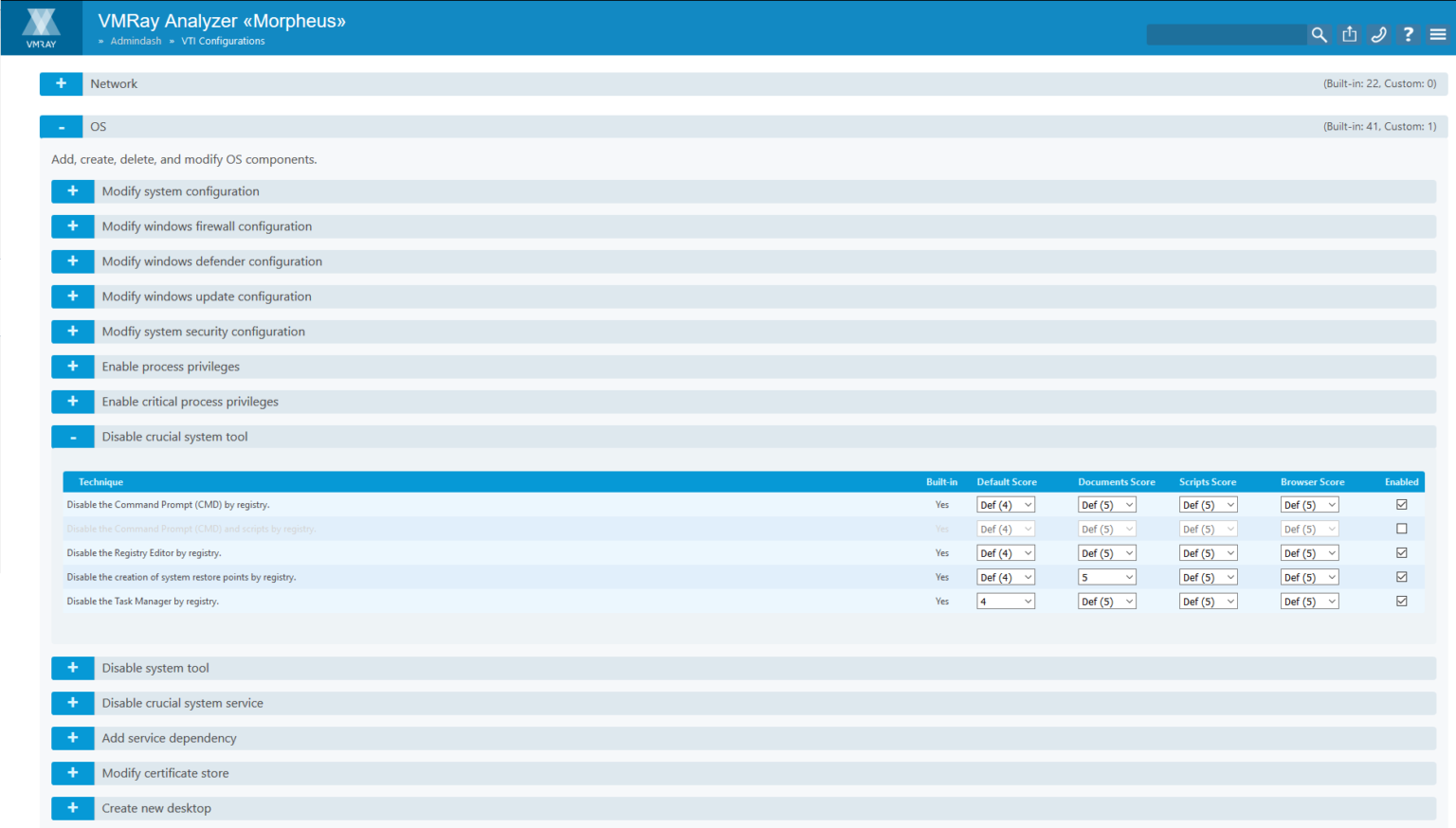Enable the greyed-out Command Prompt scripts technique
This screenshot has width=1456, height=828.
[x=1401, y=529]
